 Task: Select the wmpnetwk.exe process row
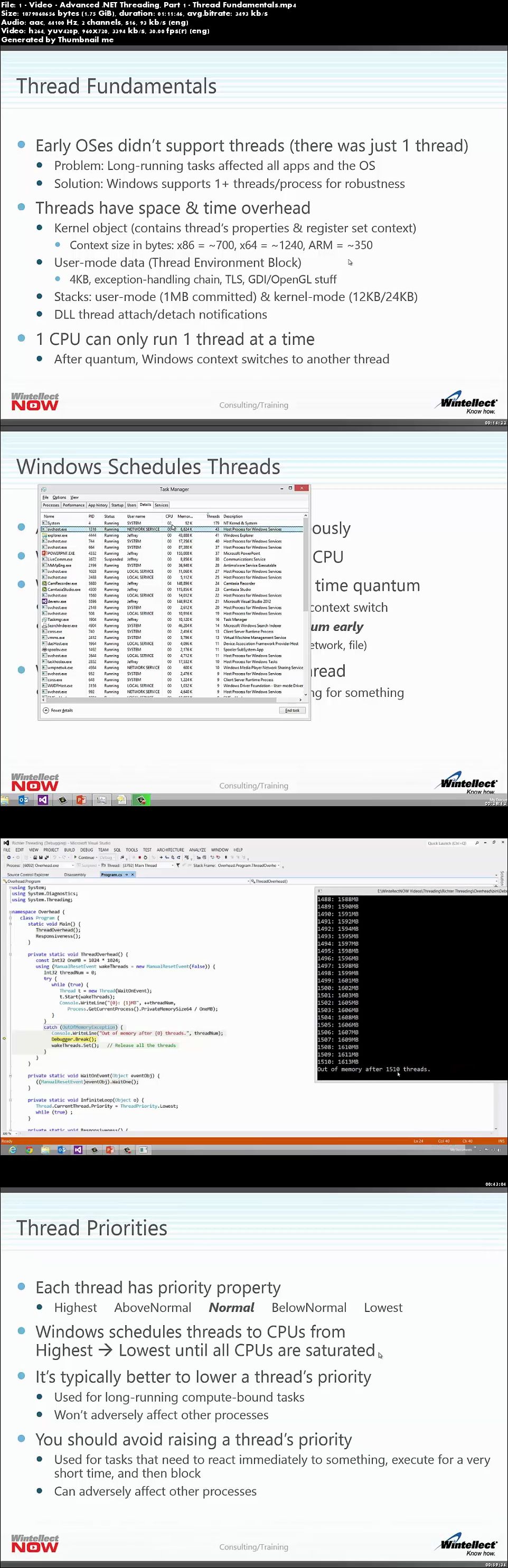tap(172, 668)
